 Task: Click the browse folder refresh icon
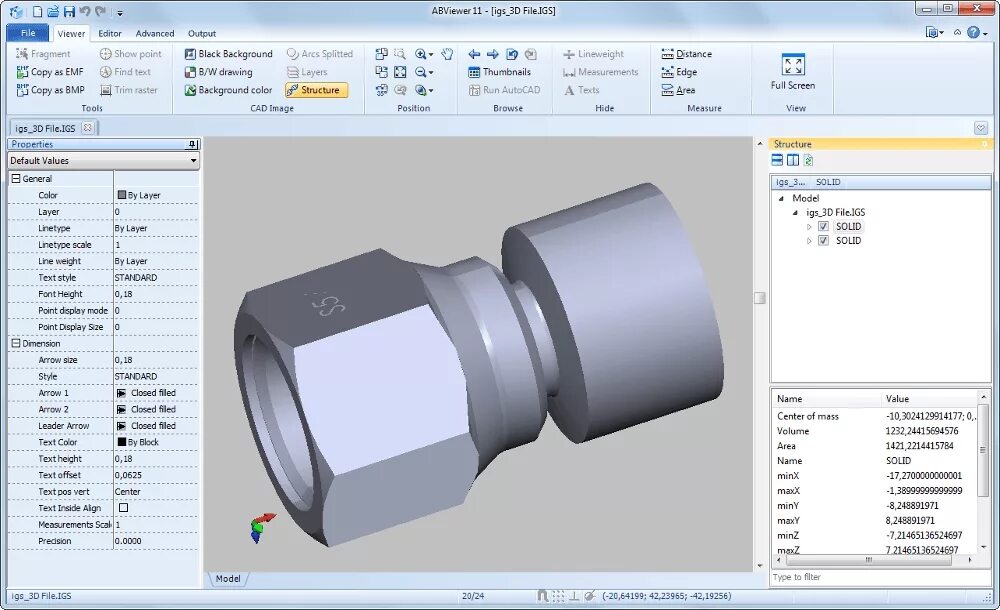[x=511, y=54]
